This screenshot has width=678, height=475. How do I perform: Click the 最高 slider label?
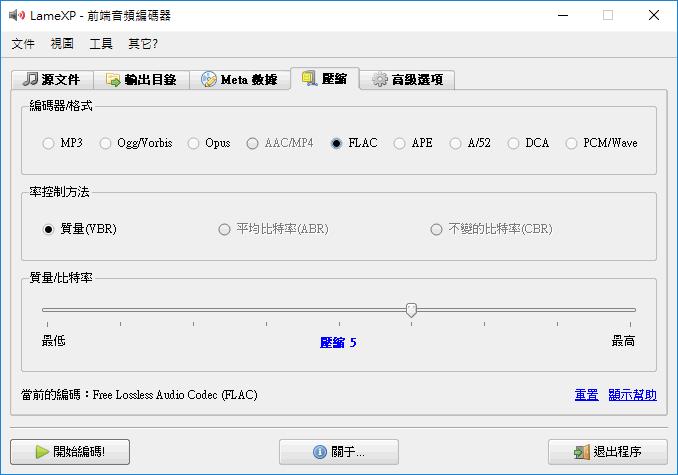click(x=623, y=341)
